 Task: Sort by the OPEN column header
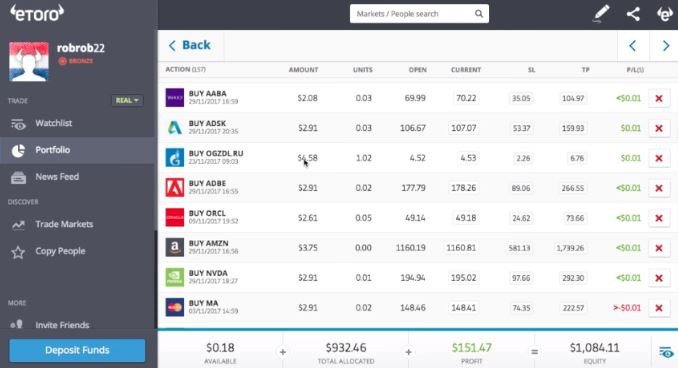[418, 70]
